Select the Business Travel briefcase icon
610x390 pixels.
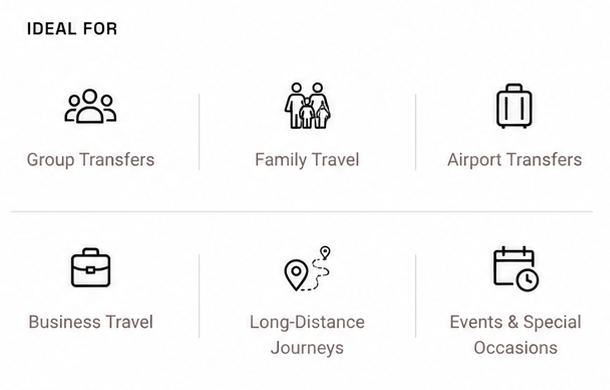[91, 267]
